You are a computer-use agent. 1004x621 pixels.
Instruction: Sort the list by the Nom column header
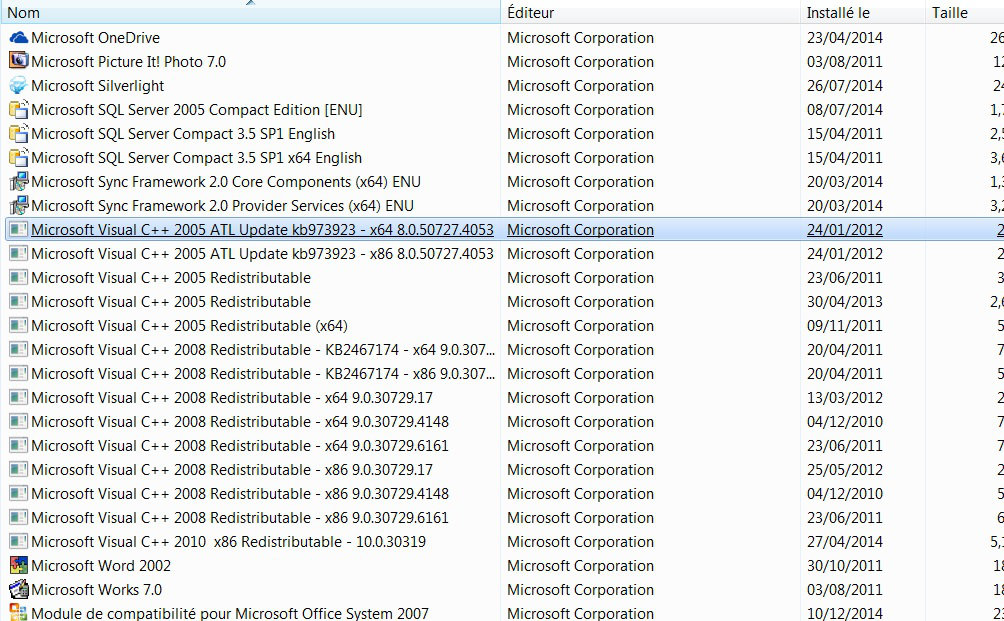pos(250,13)
